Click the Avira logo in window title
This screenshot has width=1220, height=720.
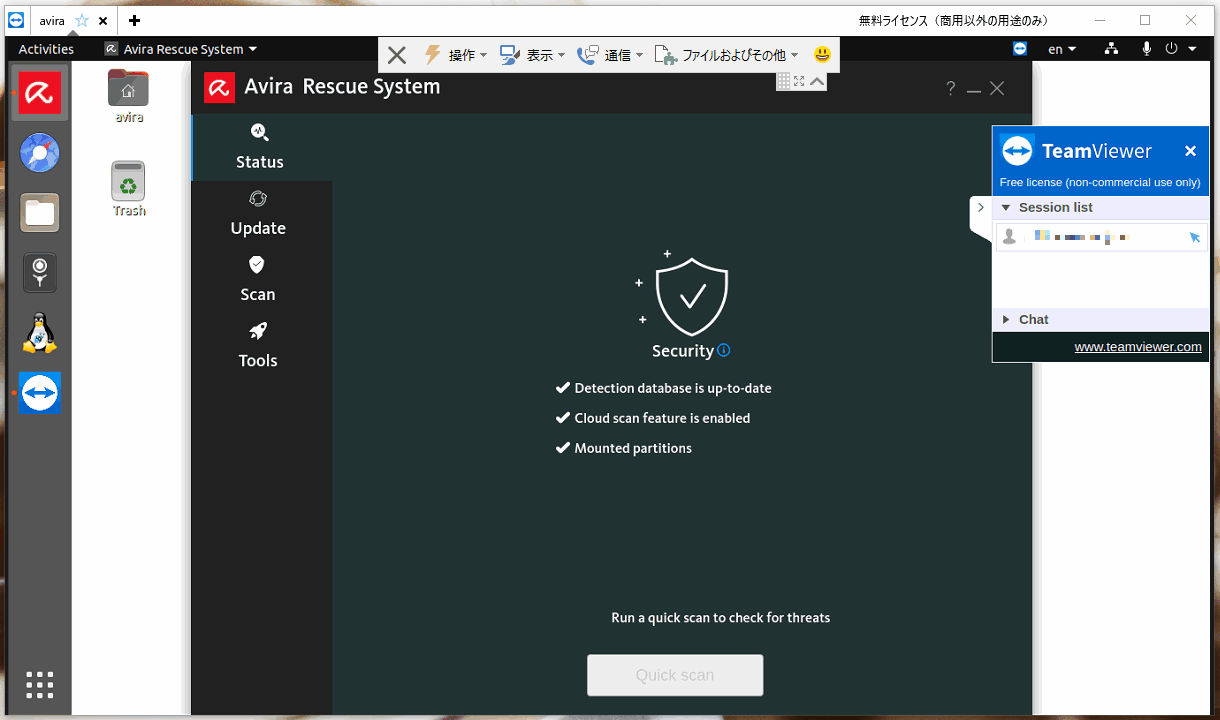[219, 87]
